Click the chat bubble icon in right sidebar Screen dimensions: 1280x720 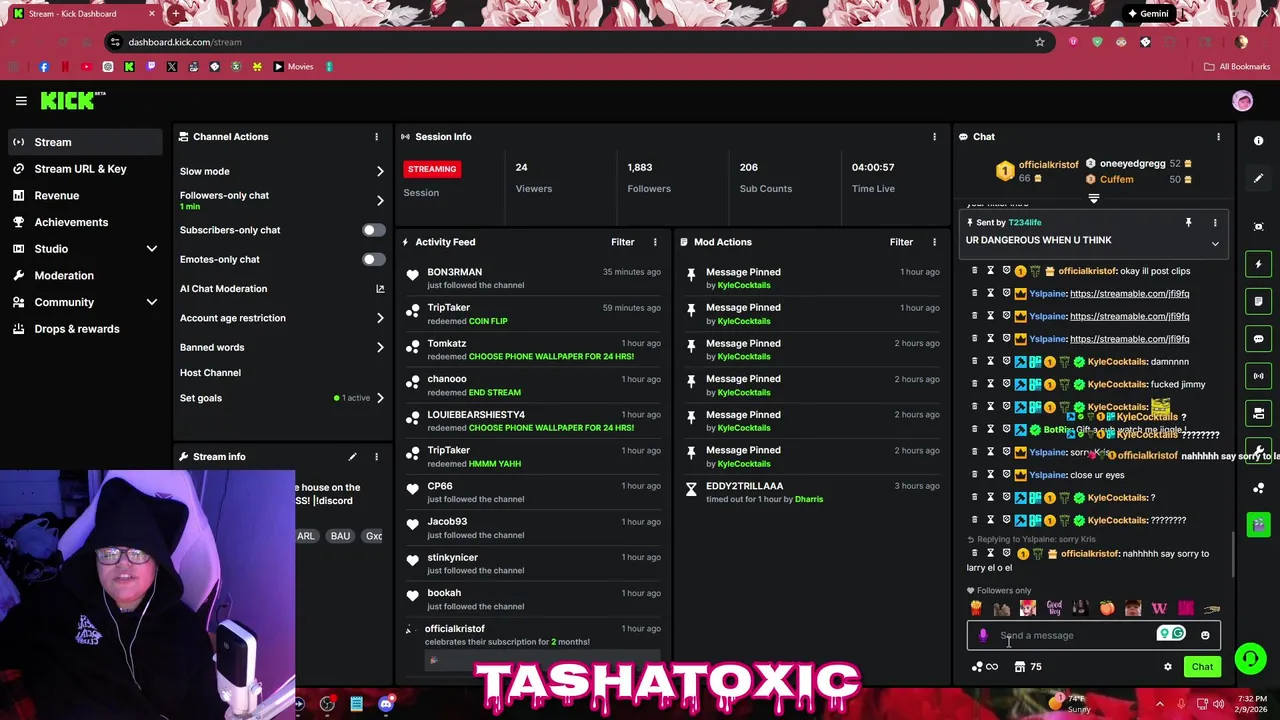[x=1259, y=339]
